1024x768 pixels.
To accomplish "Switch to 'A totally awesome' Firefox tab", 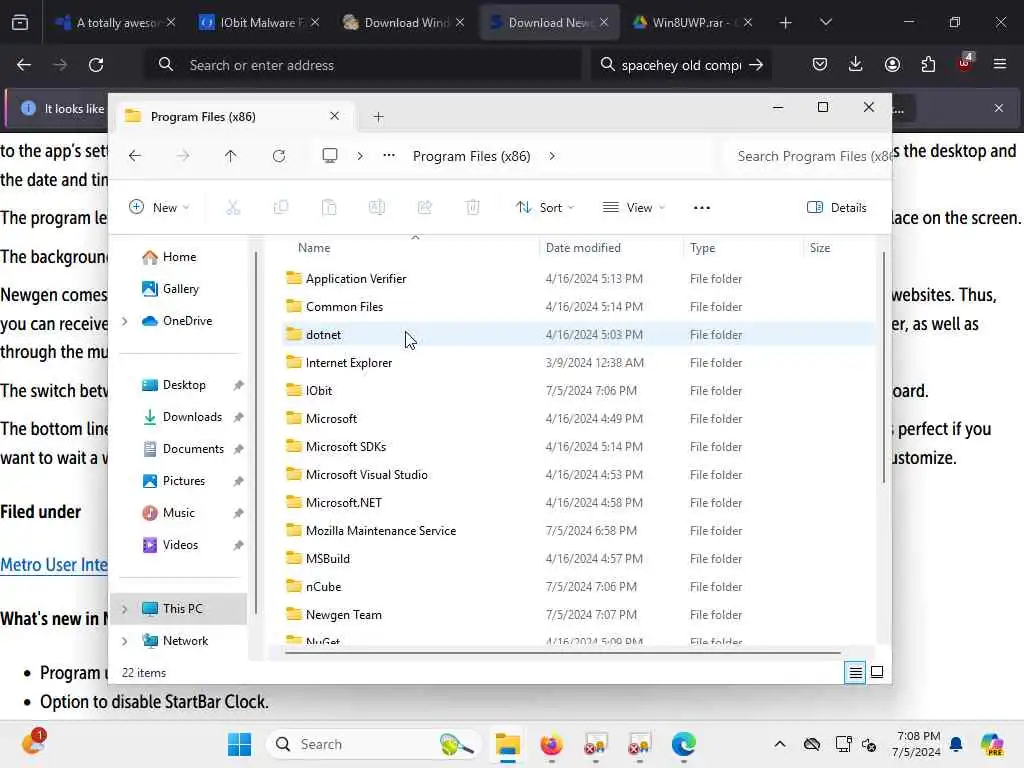I will tap(116, 22).
